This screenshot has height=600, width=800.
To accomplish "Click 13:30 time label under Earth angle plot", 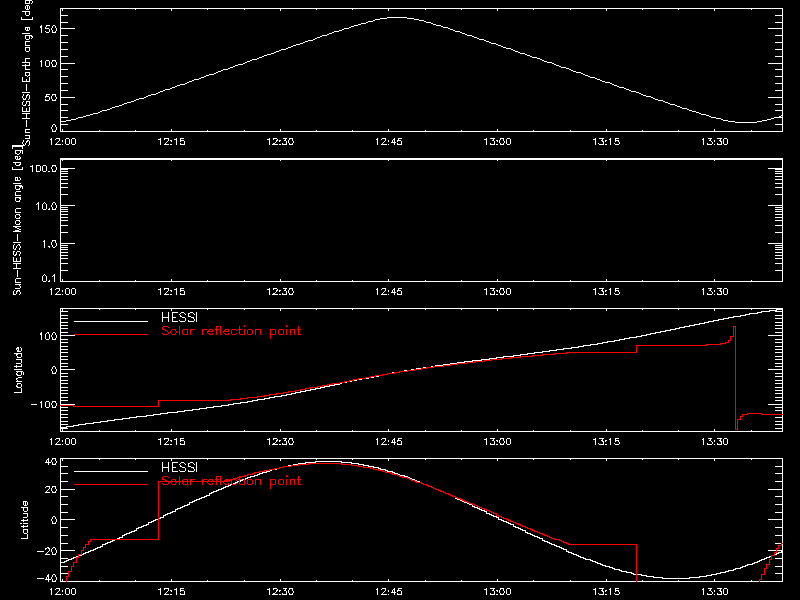I will pos(715,142).
